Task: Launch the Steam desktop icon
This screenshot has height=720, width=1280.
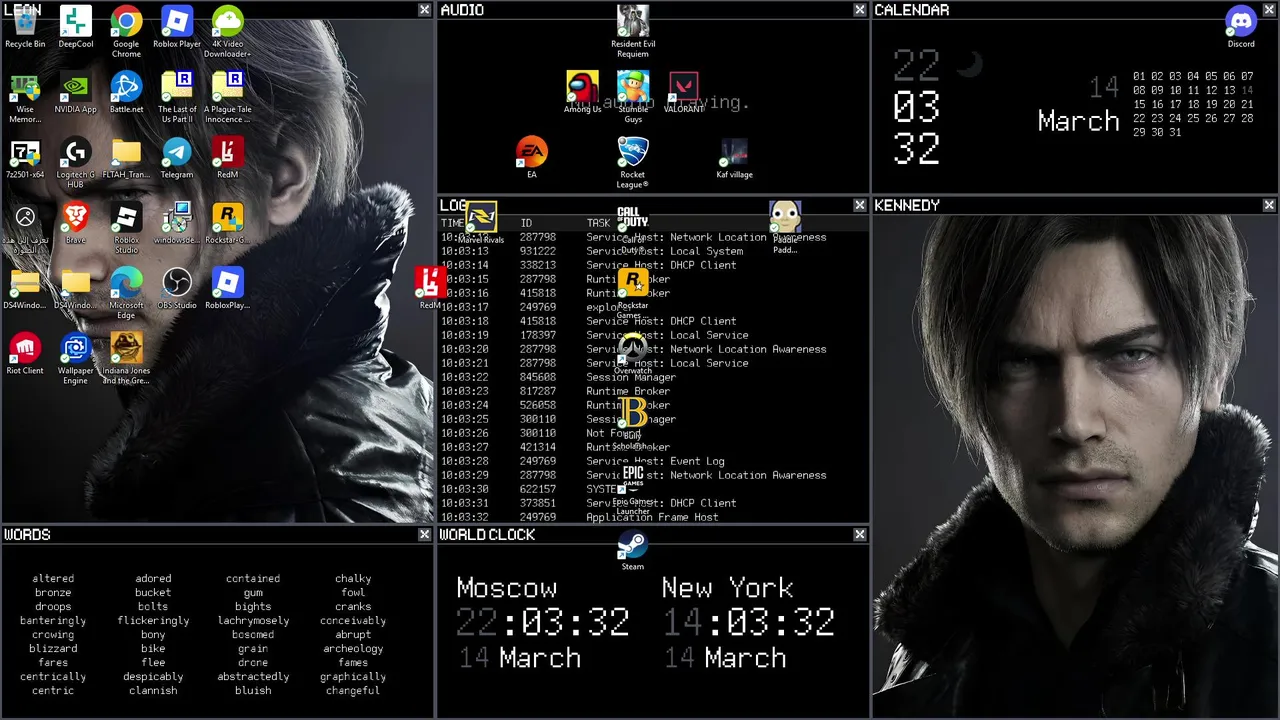Action: pos(633,550)
